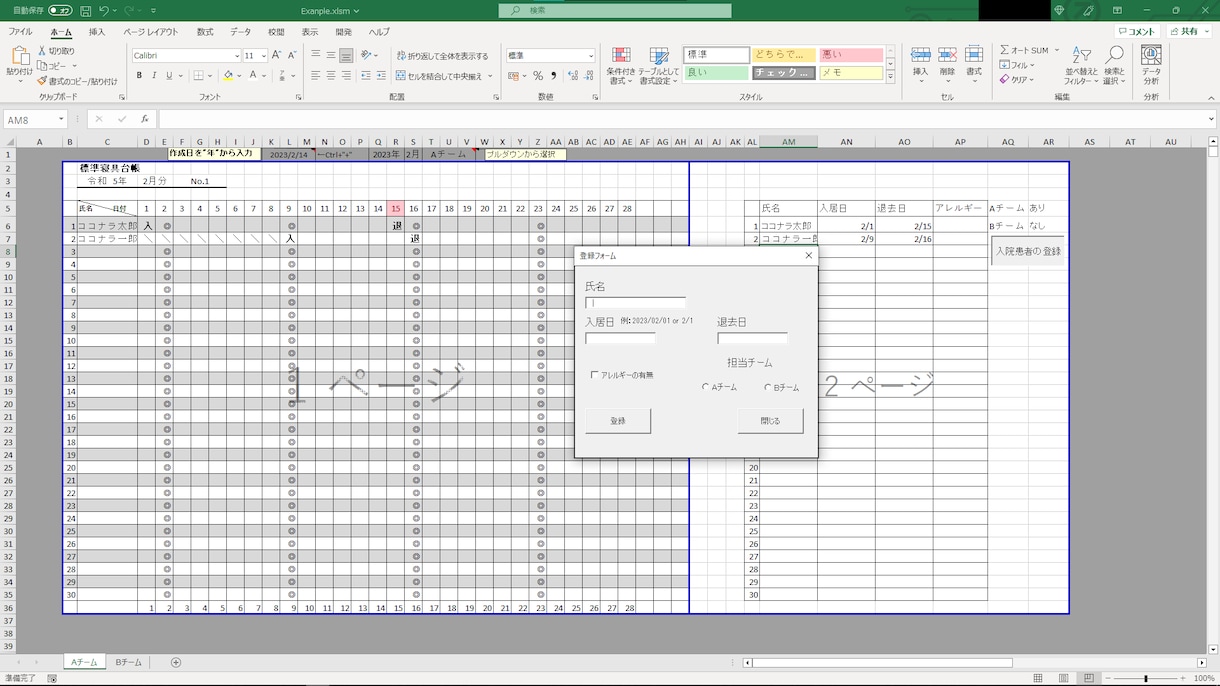Toggle bold formatting in the ribbon
The image size is (1220, 686).
click(139, 76)
